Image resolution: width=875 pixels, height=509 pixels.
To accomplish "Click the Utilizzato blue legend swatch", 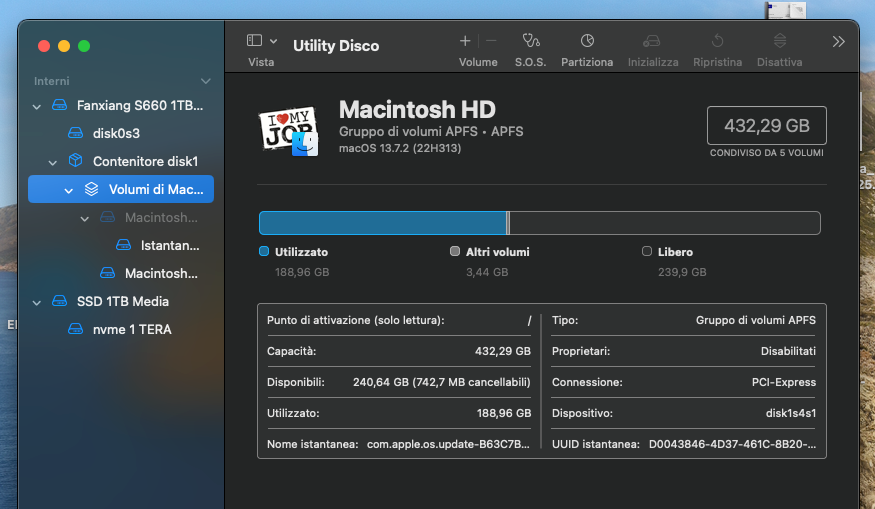I will 264,251.
